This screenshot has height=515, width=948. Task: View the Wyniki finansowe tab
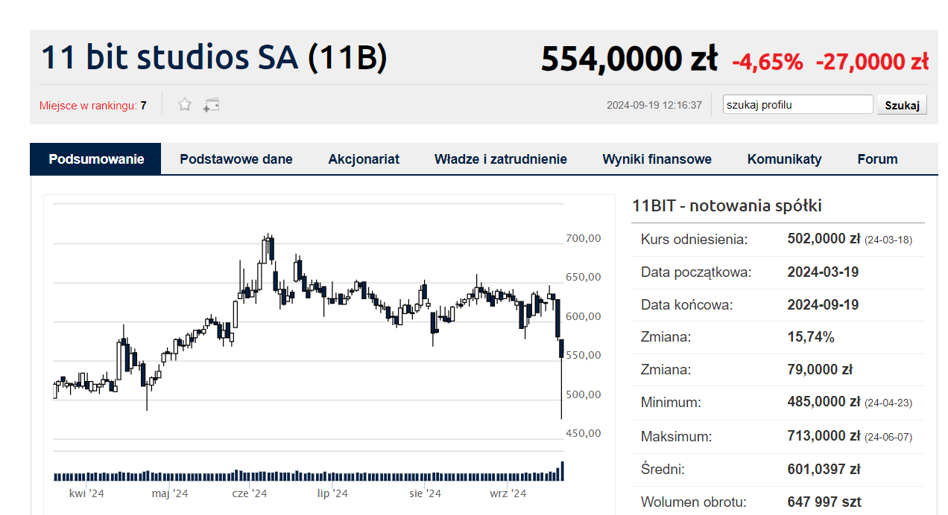[x=657, y=159]
